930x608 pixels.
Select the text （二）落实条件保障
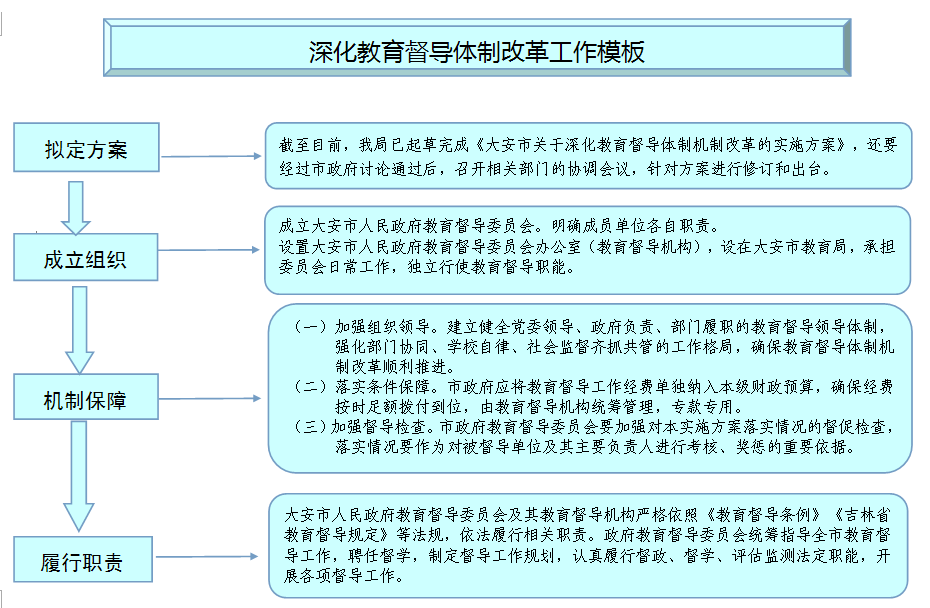coord(363,387)
